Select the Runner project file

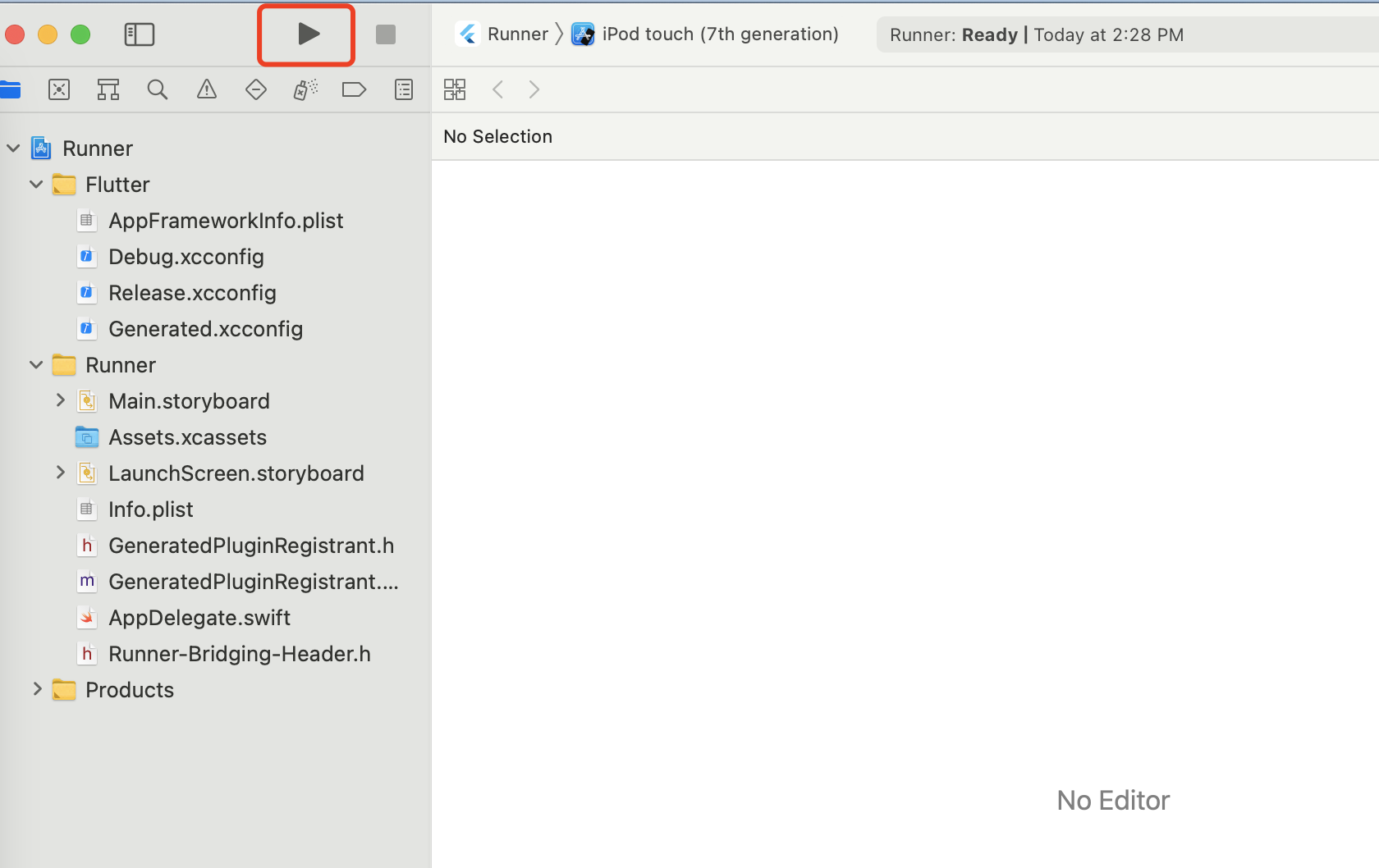click(82, 148)
